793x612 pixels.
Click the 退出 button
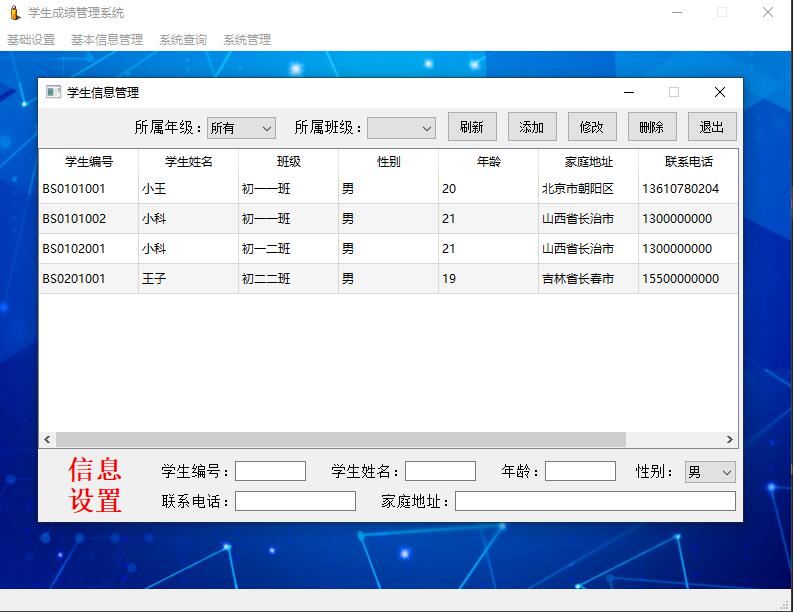(712, 127)
